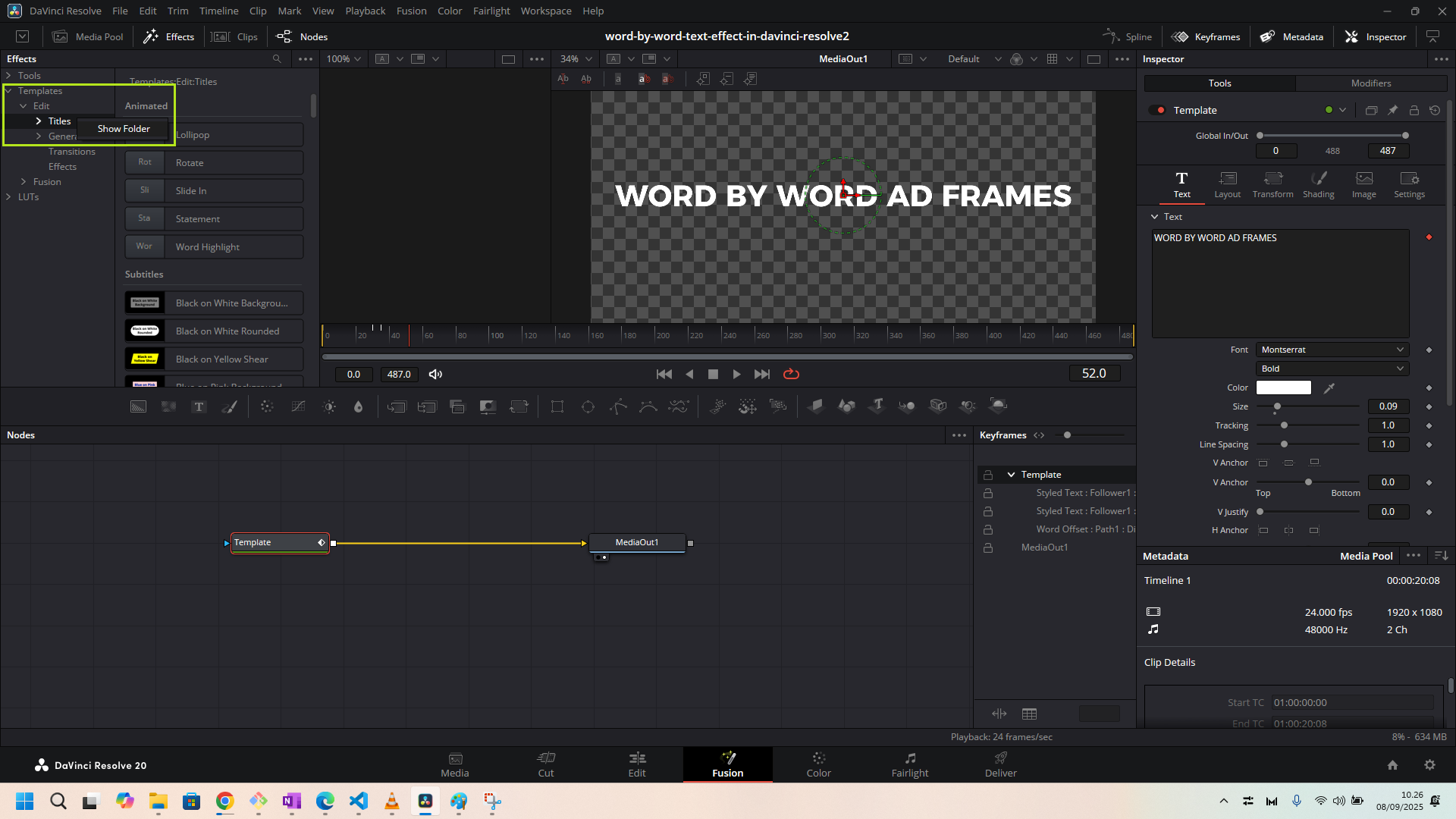Screen dimensions: 1456x819
Task: Collapse the Text section in Inspector
Action: tap(1155, 217)
